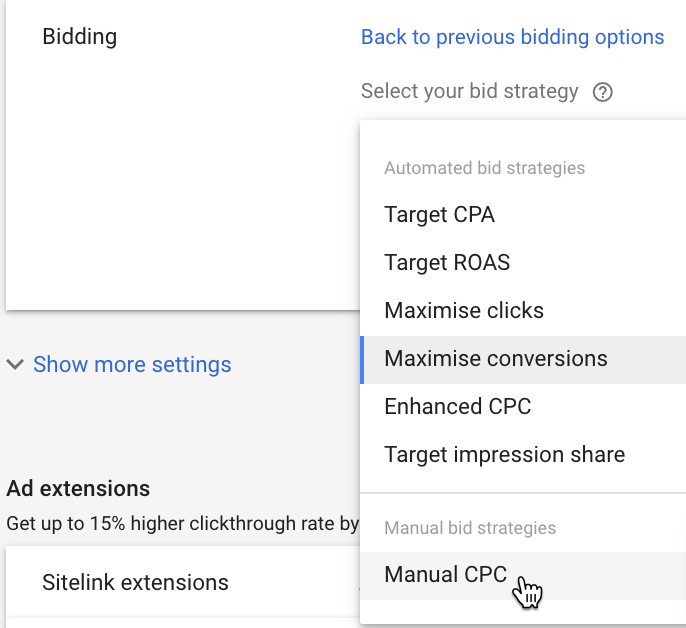The height and width of the screenshot is (628, 686).
Task: Click the divider above Manual bid strategies
Action: pos(522,493)
